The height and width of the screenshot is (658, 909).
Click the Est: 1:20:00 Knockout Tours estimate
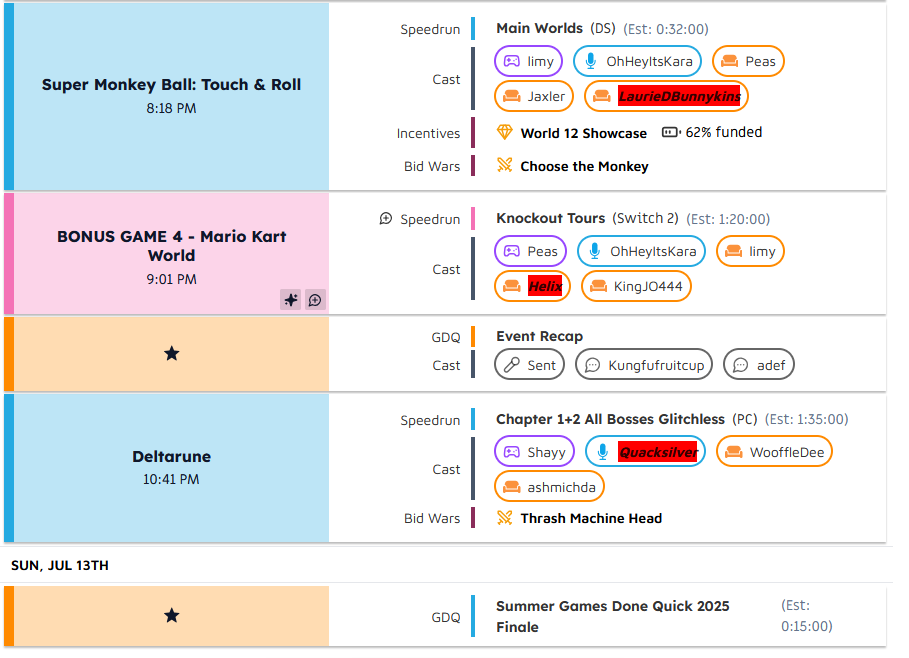(x=728, y=219)
